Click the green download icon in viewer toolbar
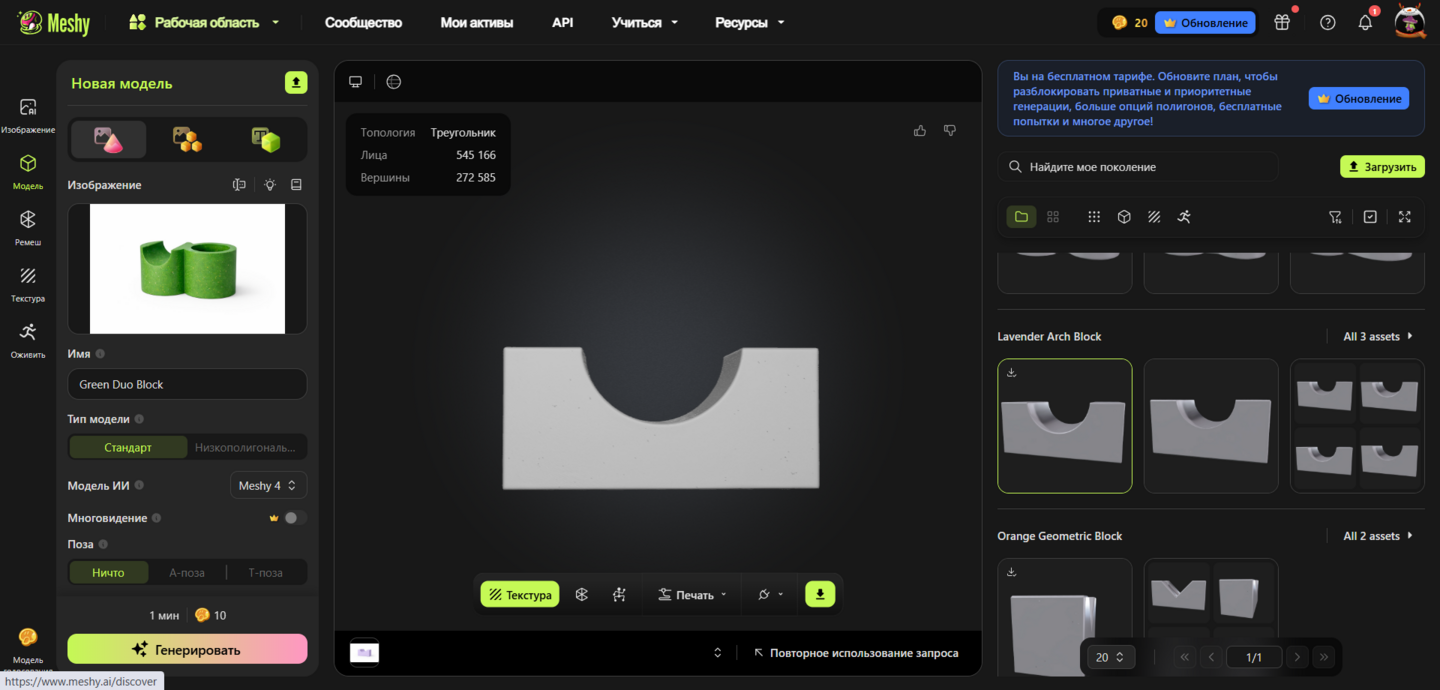Image resolution: width=1440 pixels, height=690 pixels. pyautogui.click(x=820, y=594)
